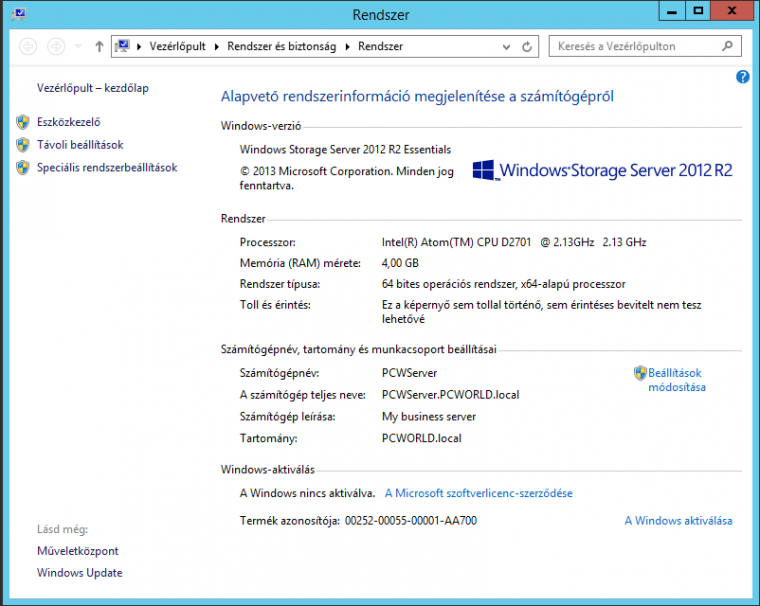Click the Forward navigation arrow

[x=56, y=47]
